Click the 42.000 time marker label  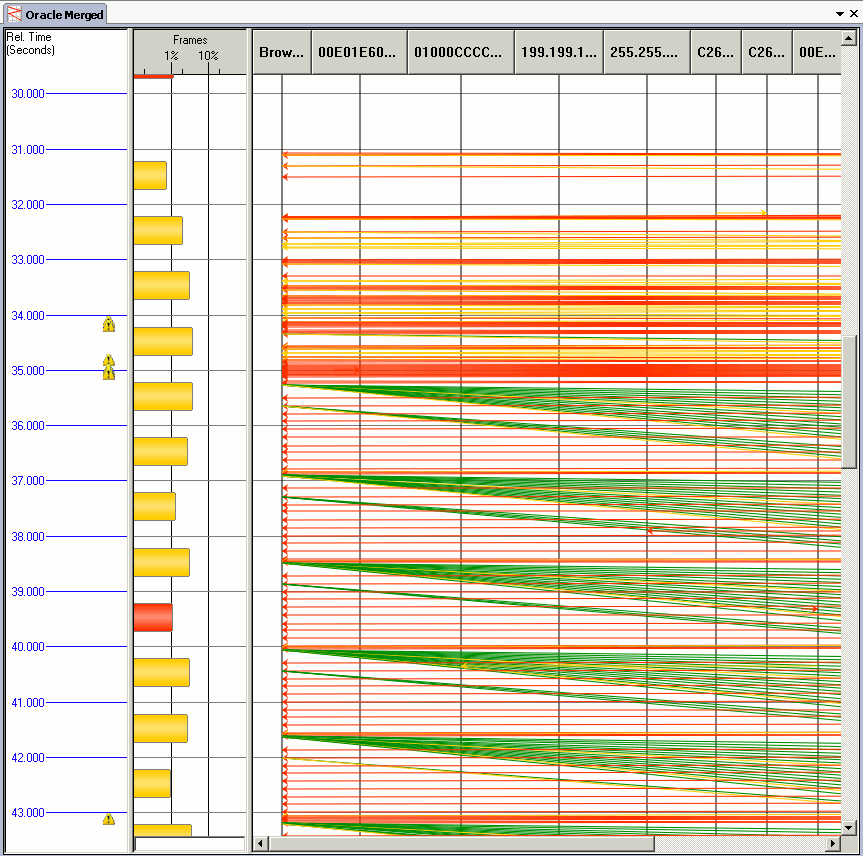[x=28, y=757]
